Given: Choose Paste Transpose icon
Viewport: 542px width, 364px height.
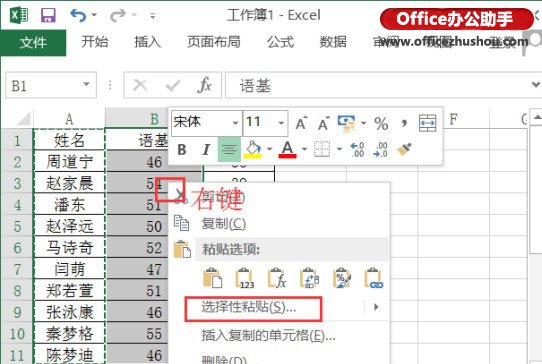Looking at the screenshot, I should point(309,278).
